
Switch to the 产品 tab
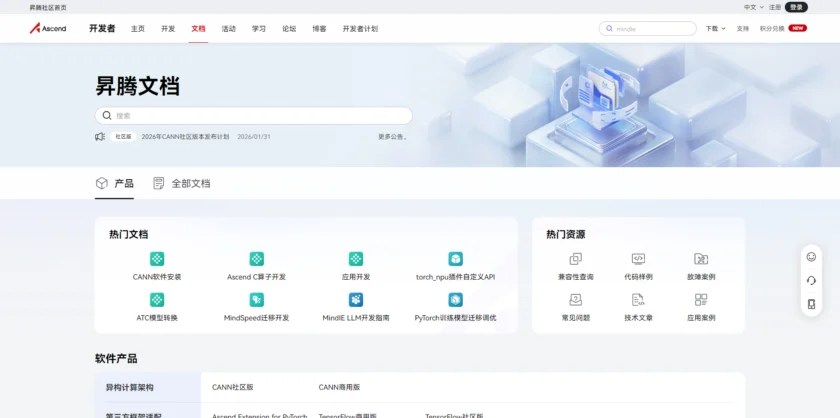click(114, 183)
